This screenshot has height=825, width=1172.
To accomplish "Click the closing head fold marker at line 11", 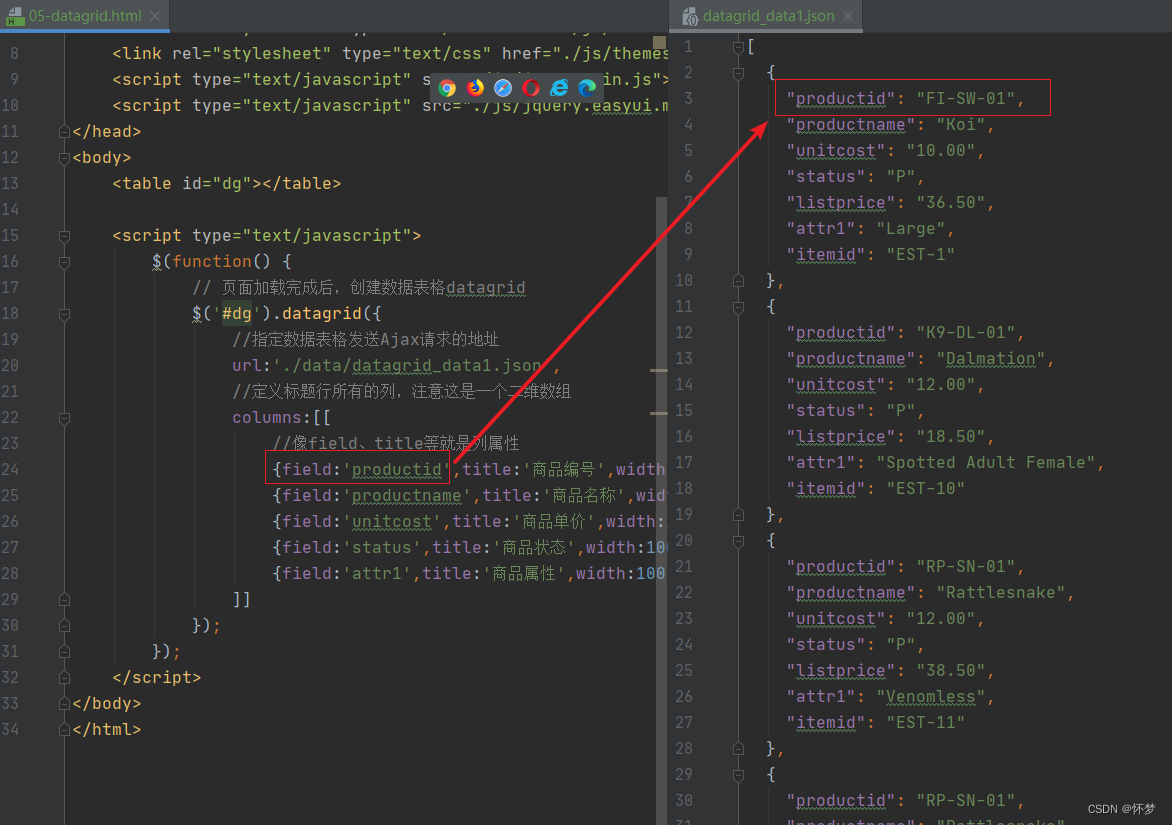I will [64, 132].
